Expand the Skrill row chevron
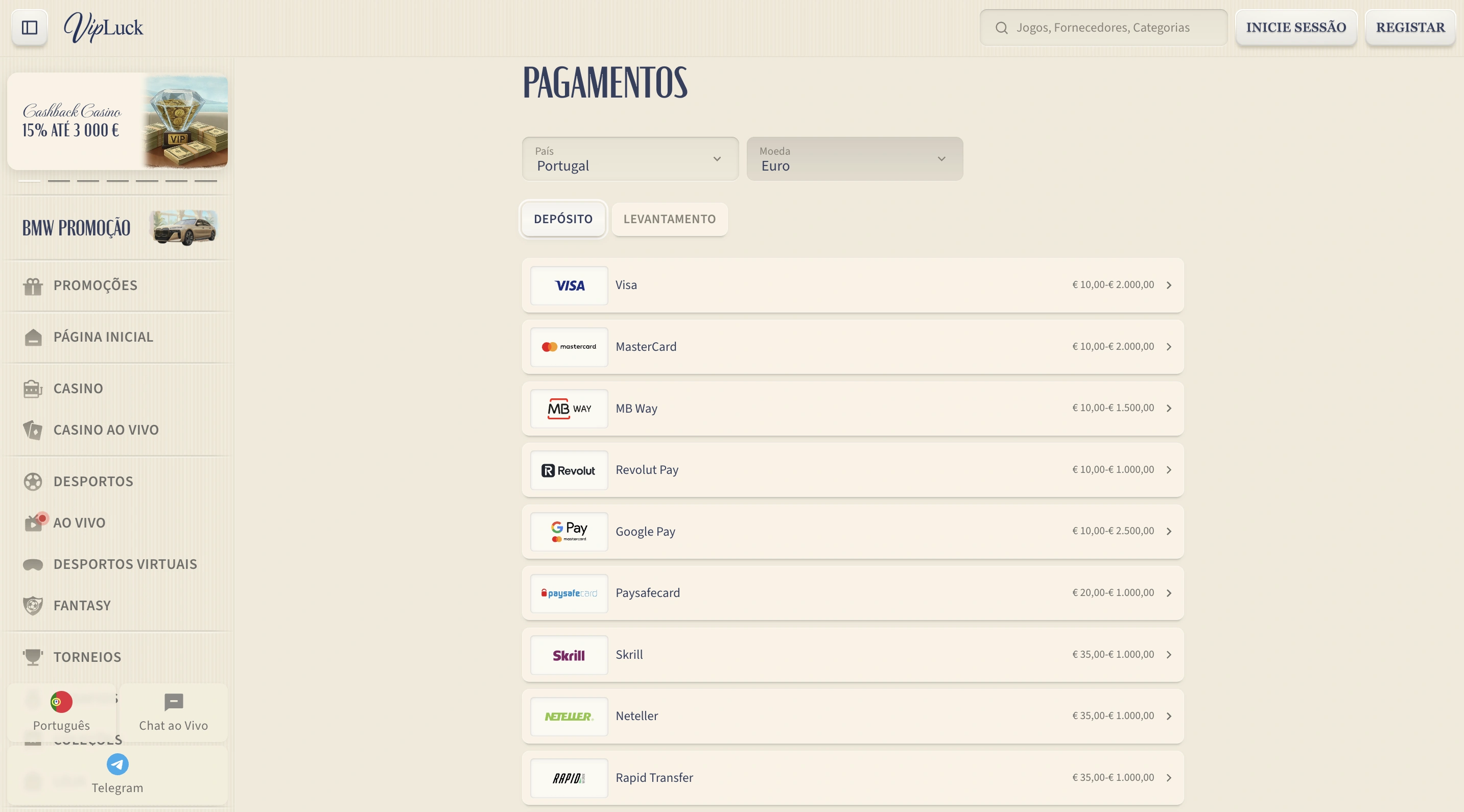The image size is (1464, 812). pos(1169,655)
